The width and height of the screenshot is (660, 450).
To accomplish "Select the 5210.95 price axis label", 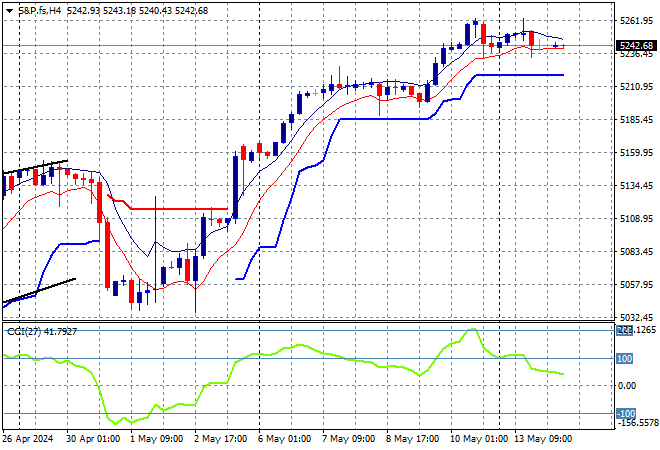I will (636, 87).
